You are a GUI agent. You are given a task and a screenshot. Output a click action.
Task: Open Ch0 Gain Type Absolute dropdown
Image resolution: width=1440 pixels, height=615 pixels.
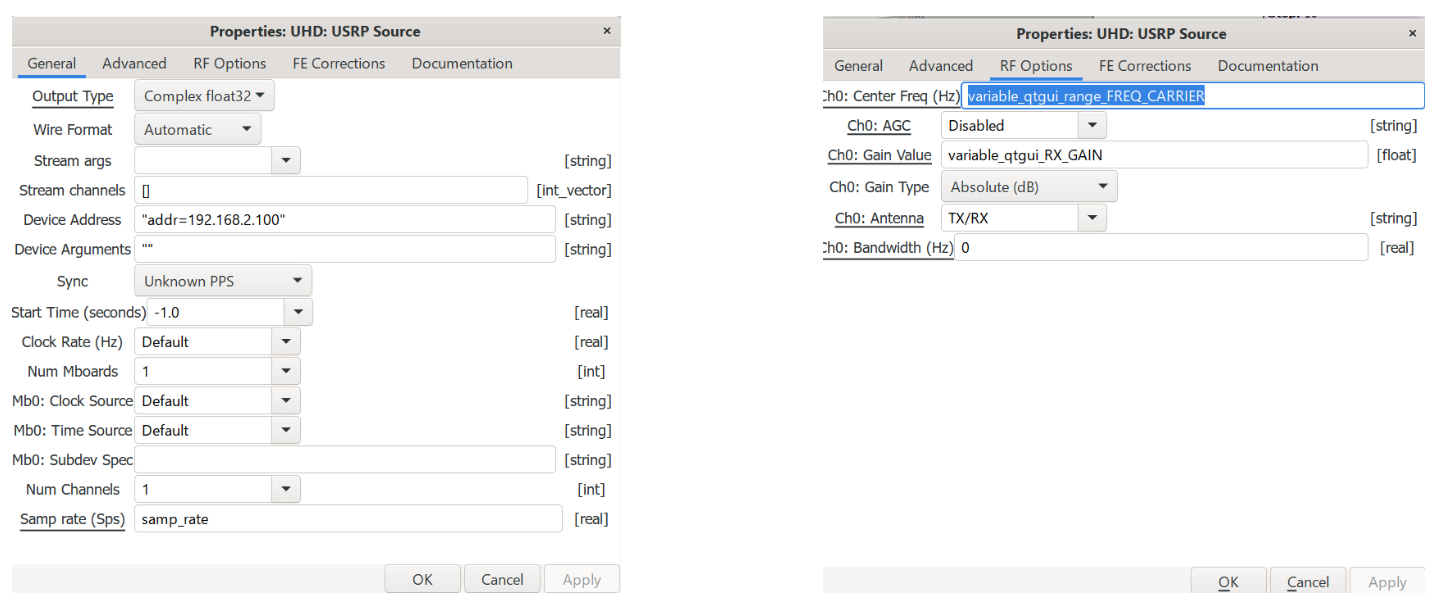[x=1029, y=187]
